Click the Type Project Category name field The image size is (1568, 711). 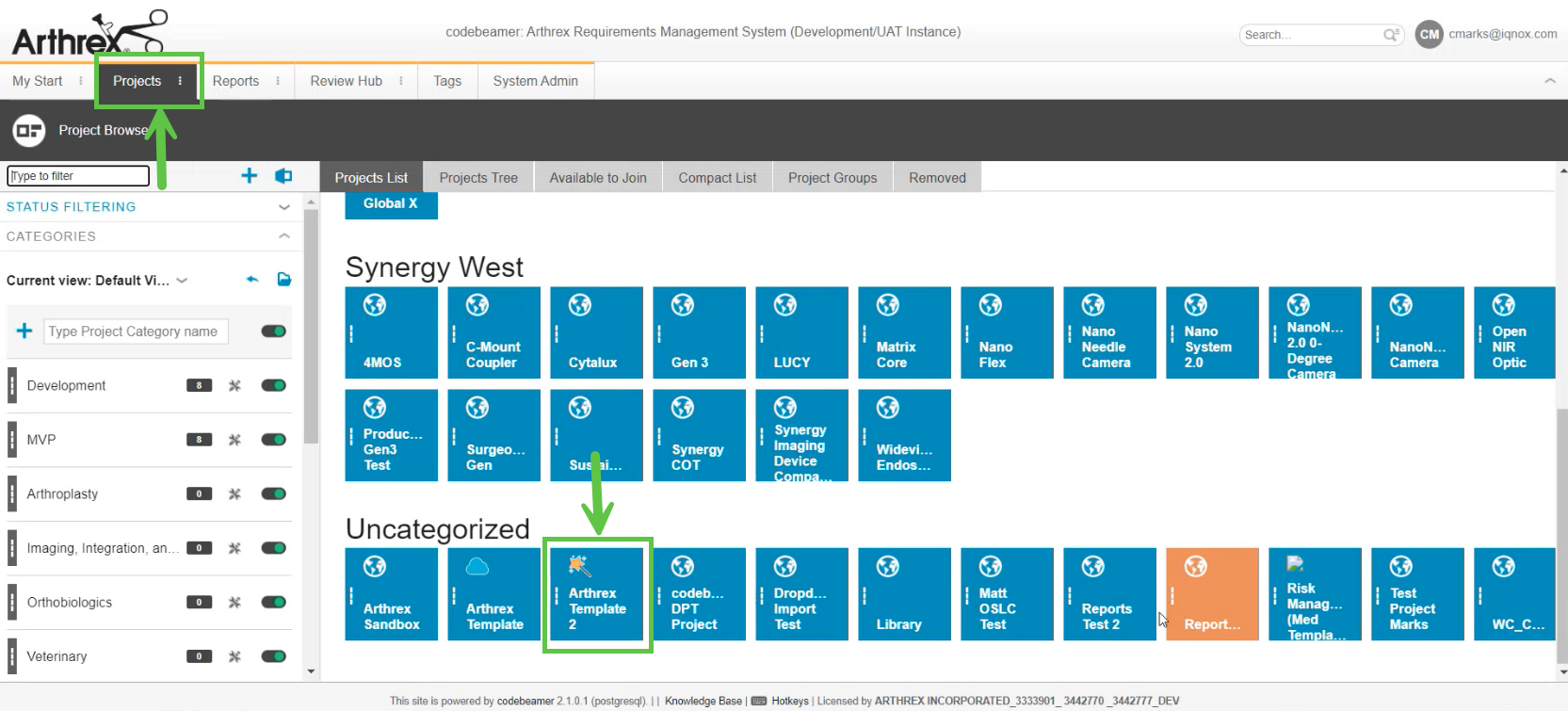136,331
